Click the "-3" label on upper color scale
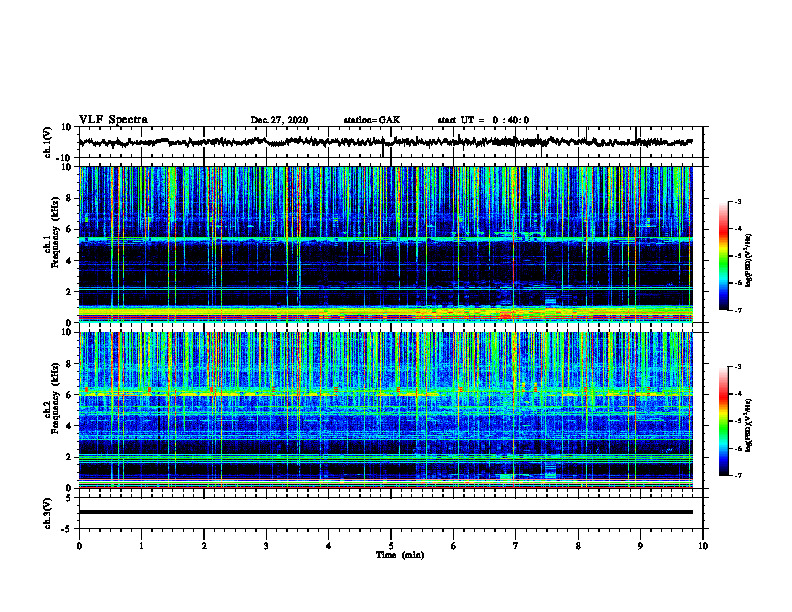 [737, 201]
